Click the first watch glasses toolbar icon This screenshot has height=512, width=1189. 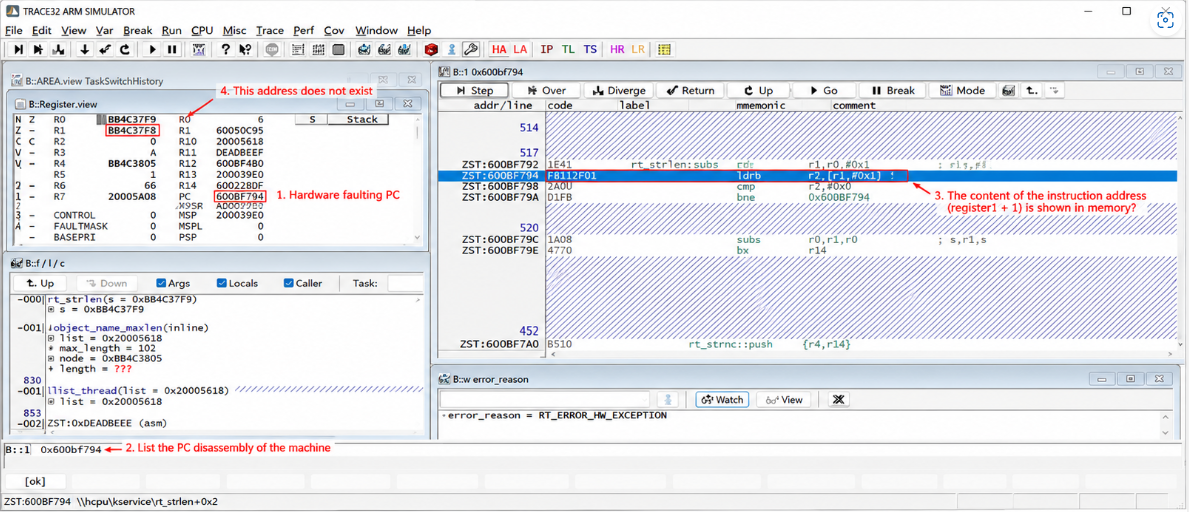(364, 49)
